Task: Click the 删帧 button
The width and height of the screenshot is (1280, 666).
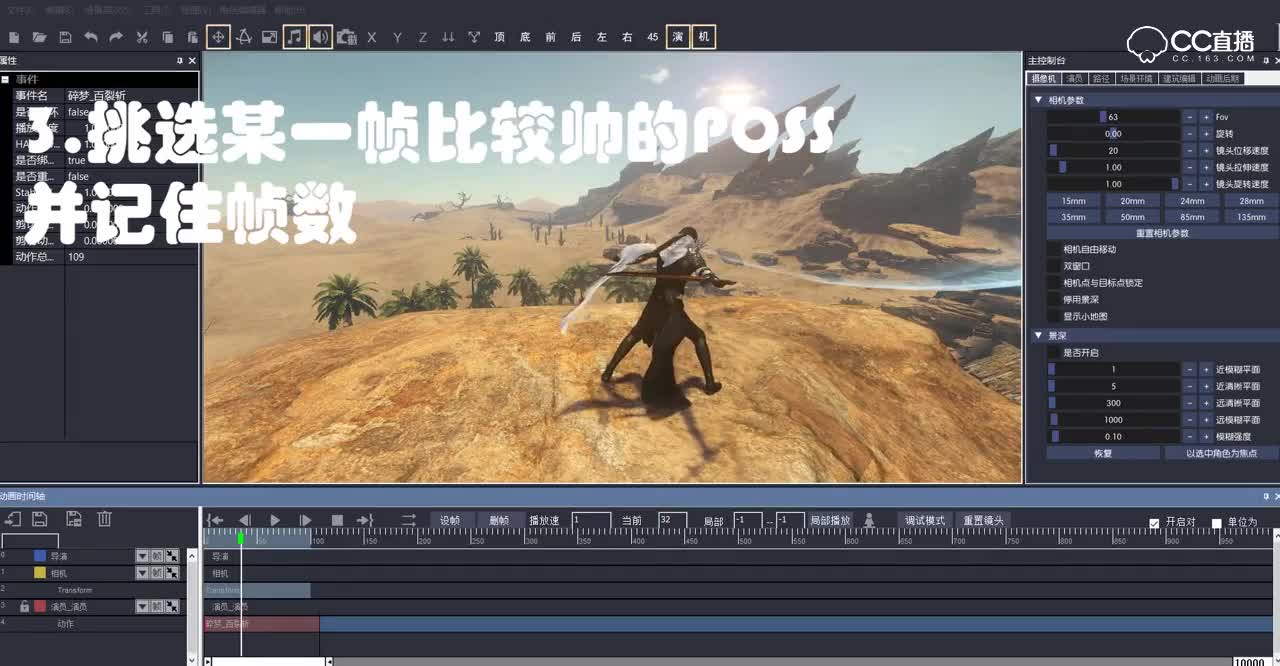Action: [499, 520]
